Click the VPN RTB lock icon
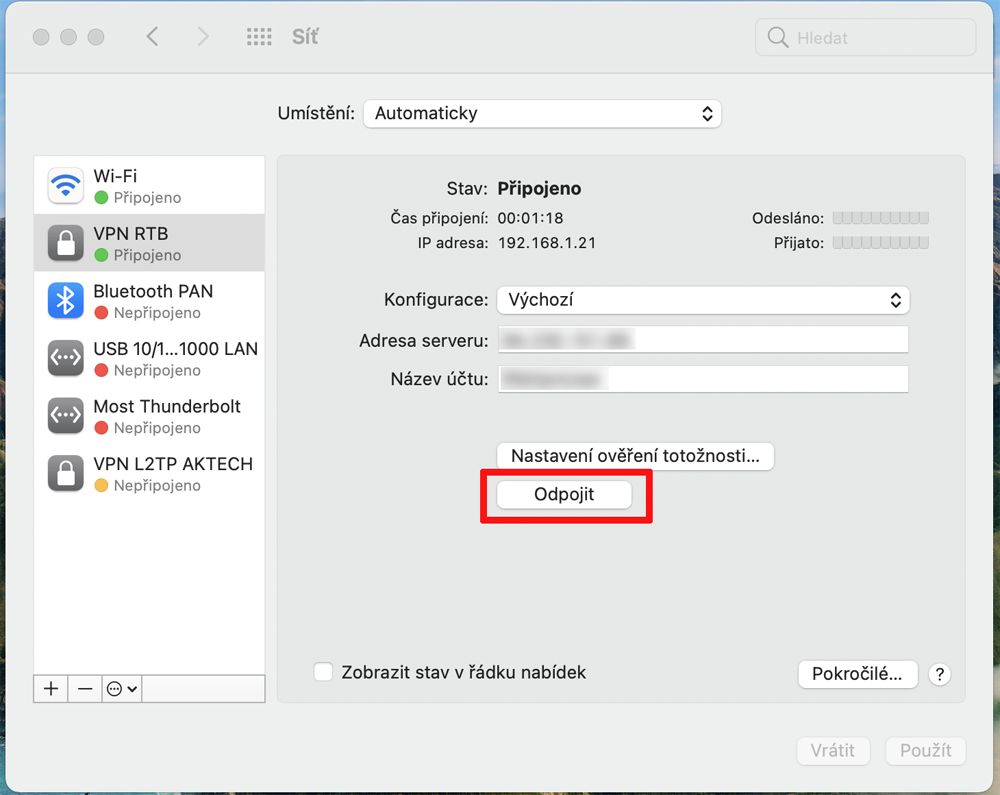Viewport: 1000px width, 795px height. [x=66, y=243]
